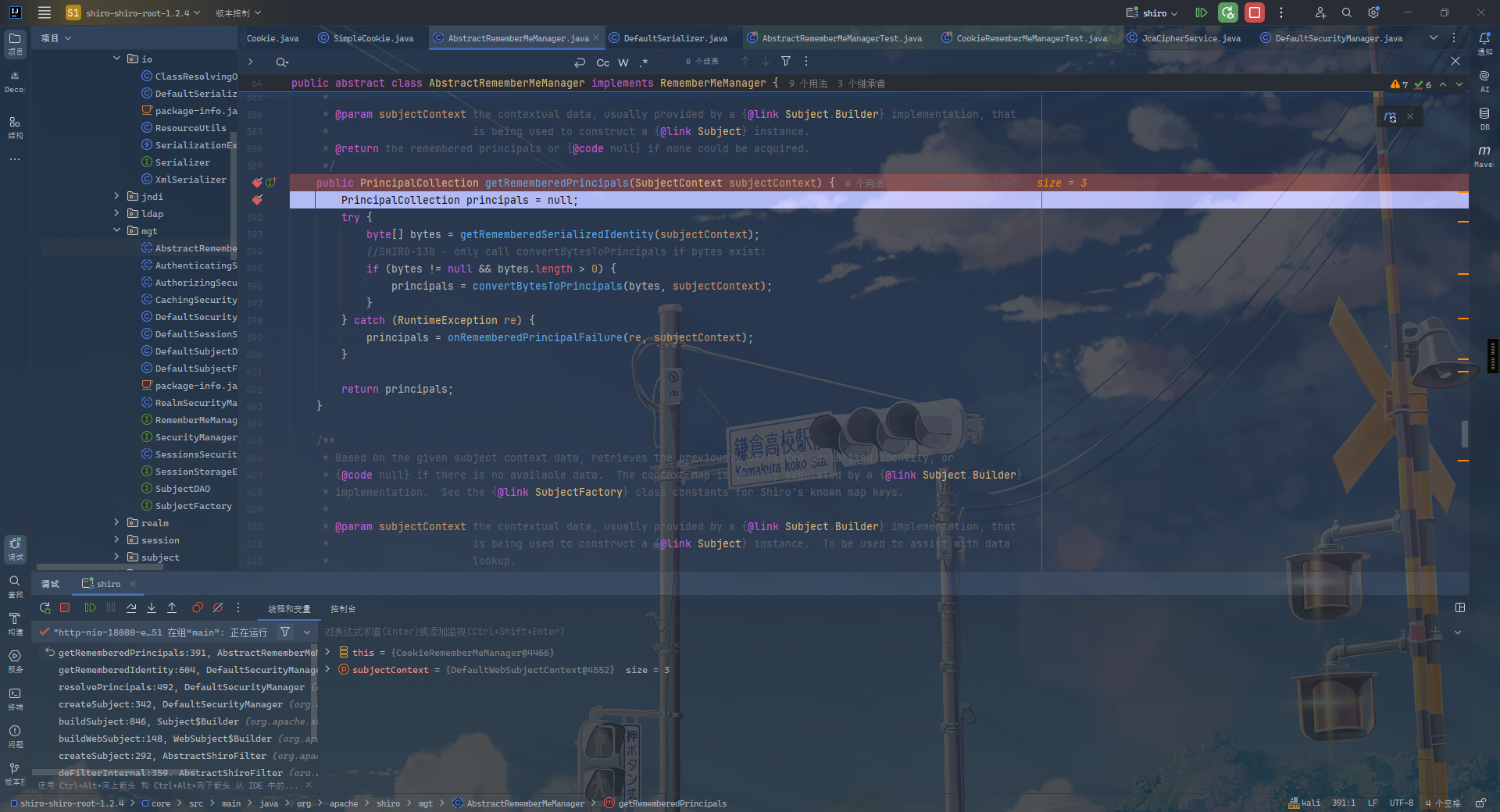Image resolution: width=1500 pixels, height=812 pixels.
Task: Collapse the mgt folder
Action: tap(116, 230)
